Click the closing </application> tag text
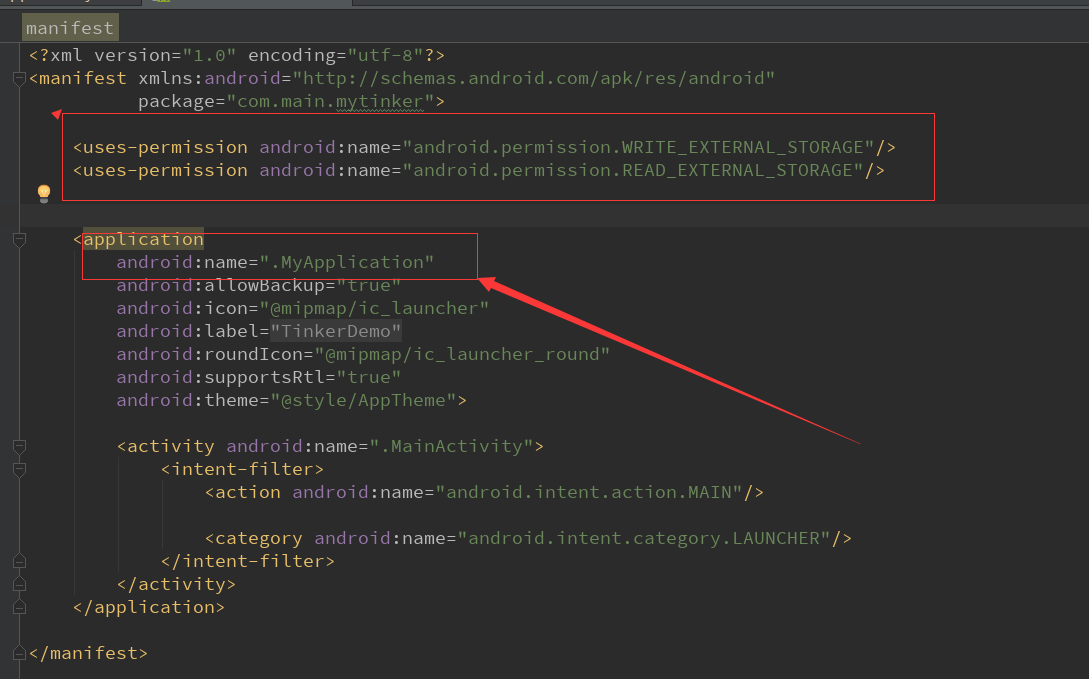 pos(149,607)
